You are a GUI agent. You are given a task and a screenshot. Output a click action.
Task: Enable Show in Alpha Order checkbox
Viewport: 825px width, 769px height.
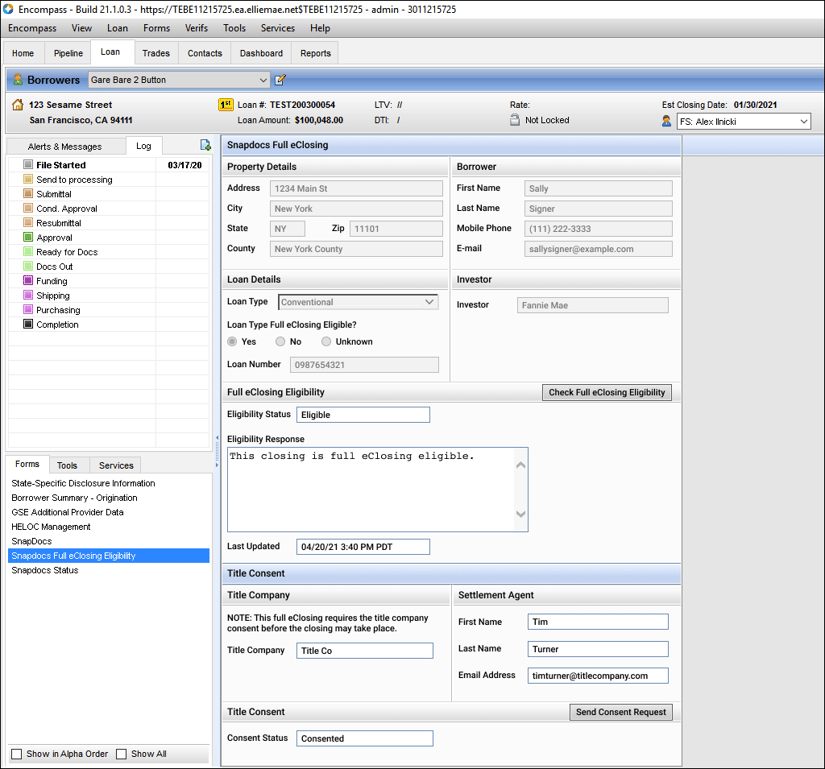click(17, 754)
